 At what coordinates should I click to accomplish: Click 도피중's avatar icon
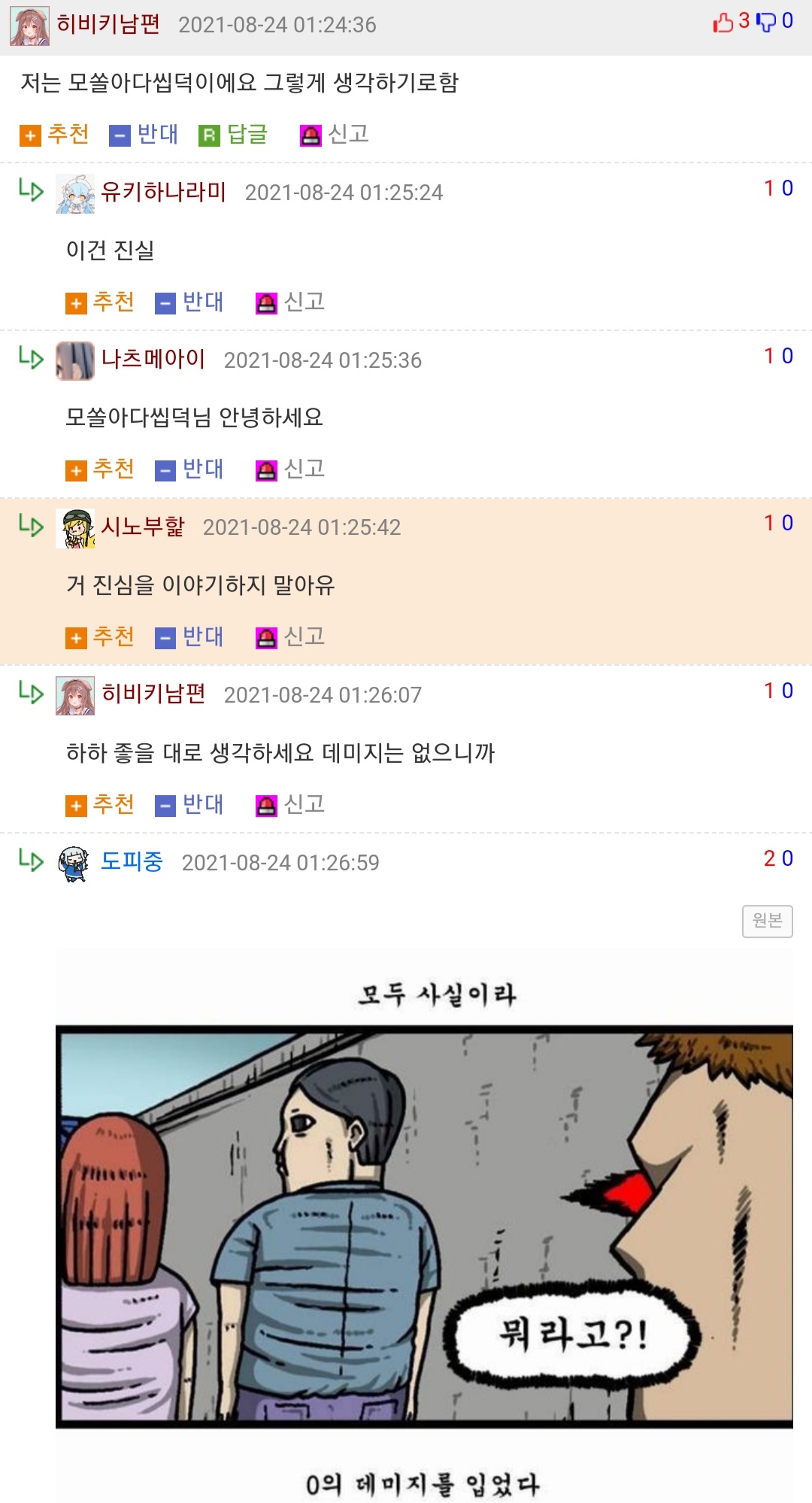pos(74,864)
